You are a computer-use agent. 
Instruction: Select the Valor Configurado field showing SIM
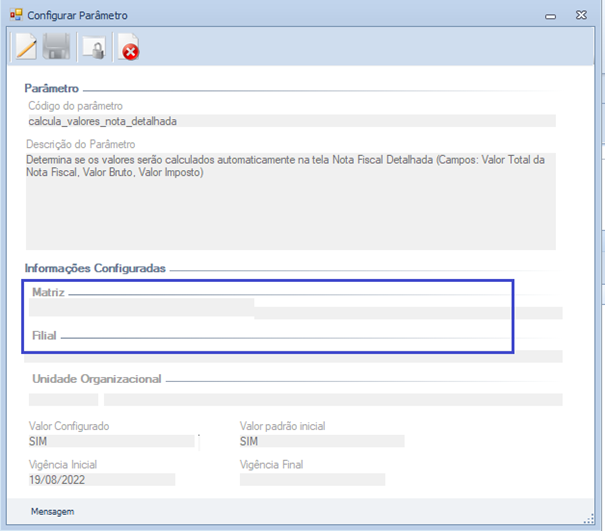click(111, 441)
